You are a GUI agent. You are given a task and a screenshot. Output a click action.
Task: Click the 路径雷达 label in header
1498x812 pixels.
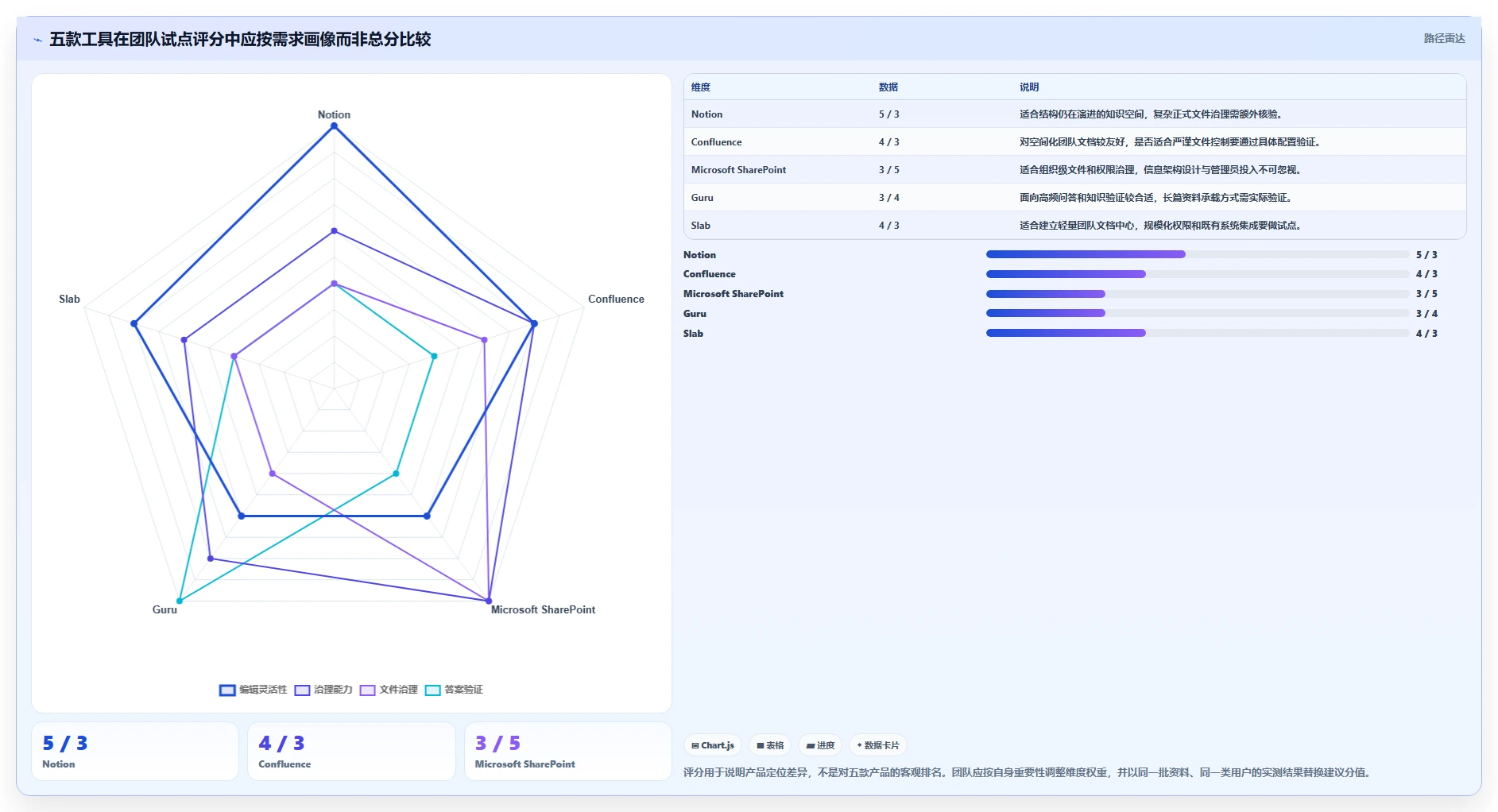pyautogui.click(x=1444, y=38)
